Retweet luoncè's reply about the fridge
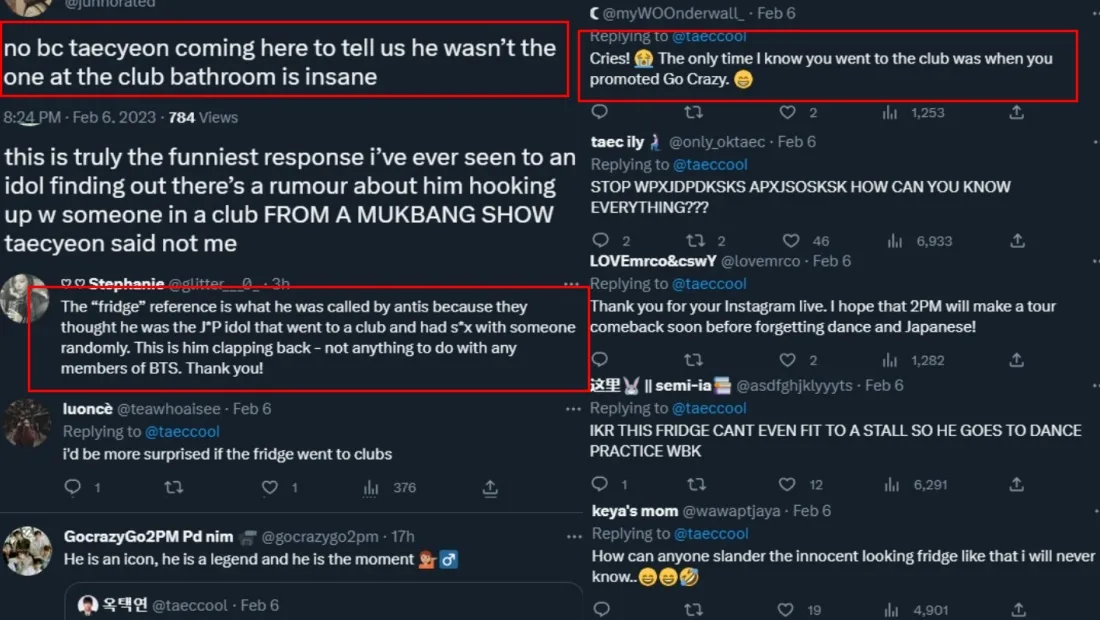 (173, 487)
